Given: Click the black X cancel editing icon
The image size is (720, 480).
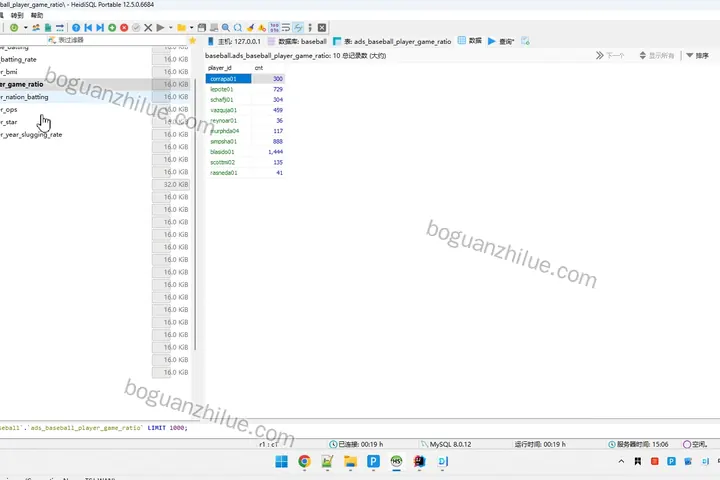Looking at the screenshot, I should (x=148, y=28).
